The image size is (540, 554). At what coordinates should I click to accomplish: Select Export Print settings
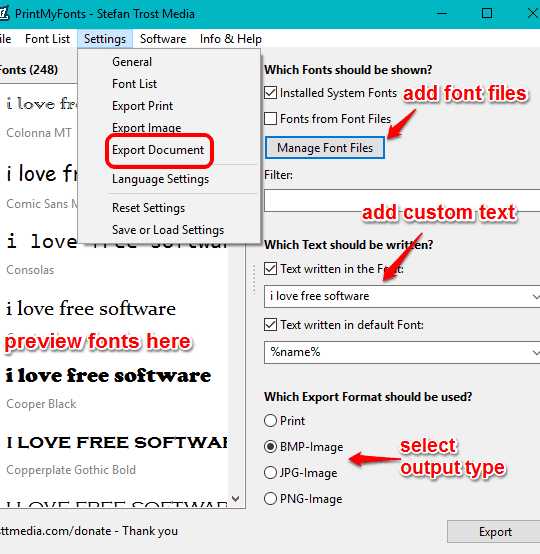coord(169,106)
